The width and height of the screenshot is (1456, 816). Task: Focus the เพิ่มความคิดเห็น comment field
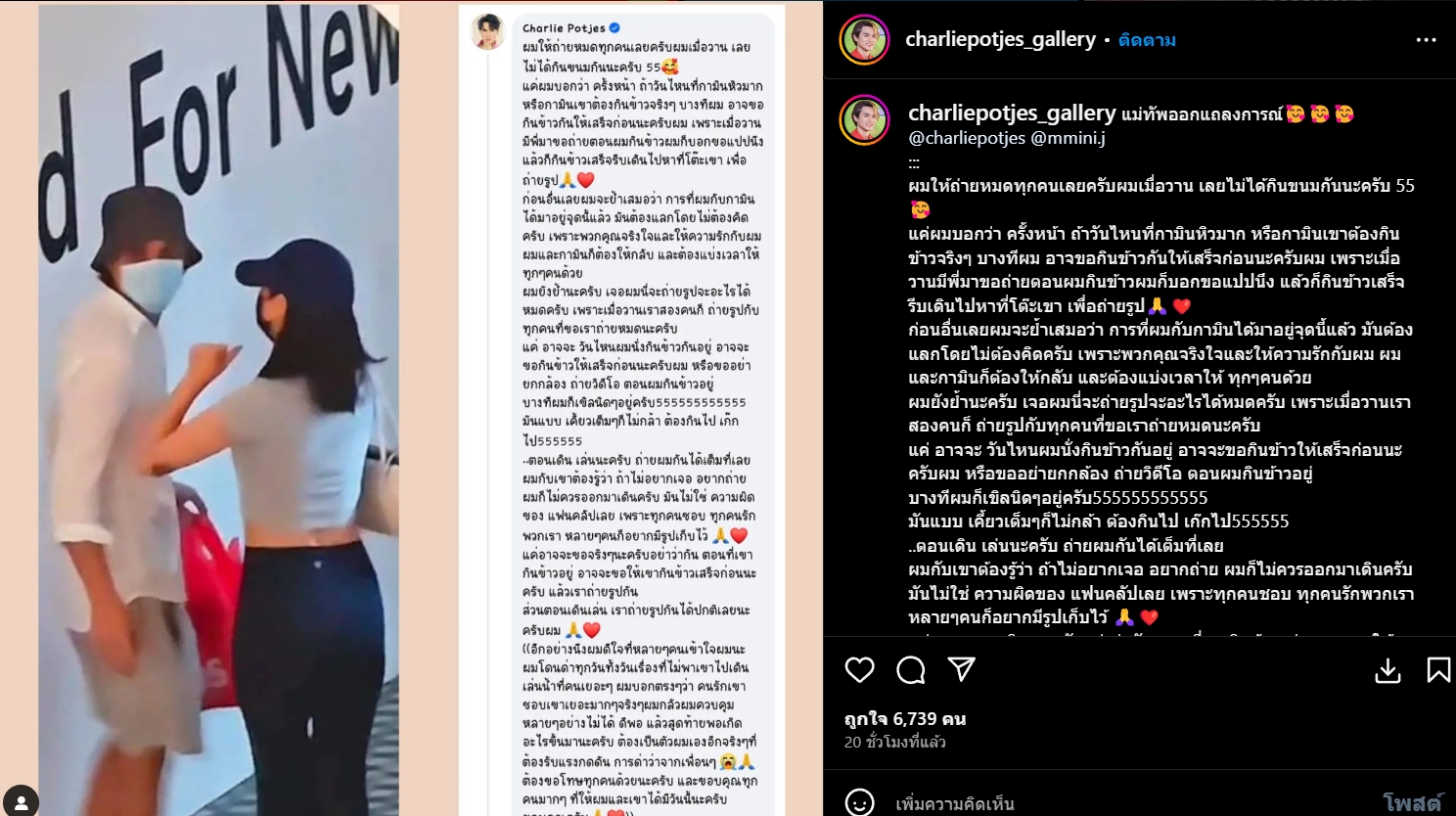(x=1125, y=803)
